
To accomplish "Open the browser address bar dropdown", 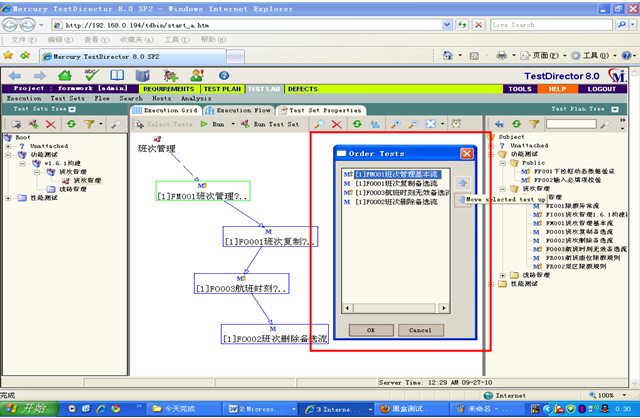I will pos(447,25).
